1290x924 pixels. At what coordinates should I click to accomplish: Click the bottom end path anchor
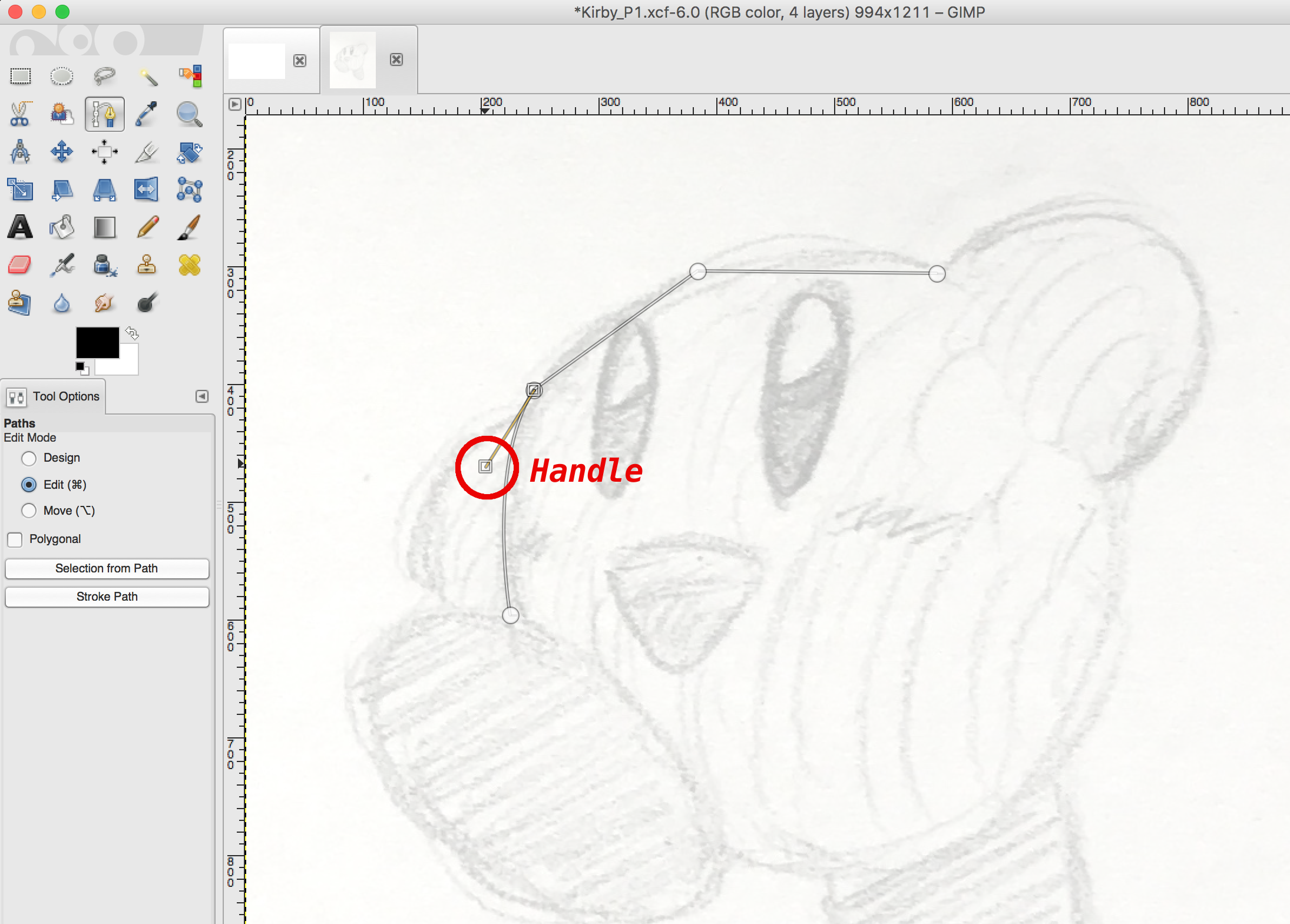tap(511, 615)
